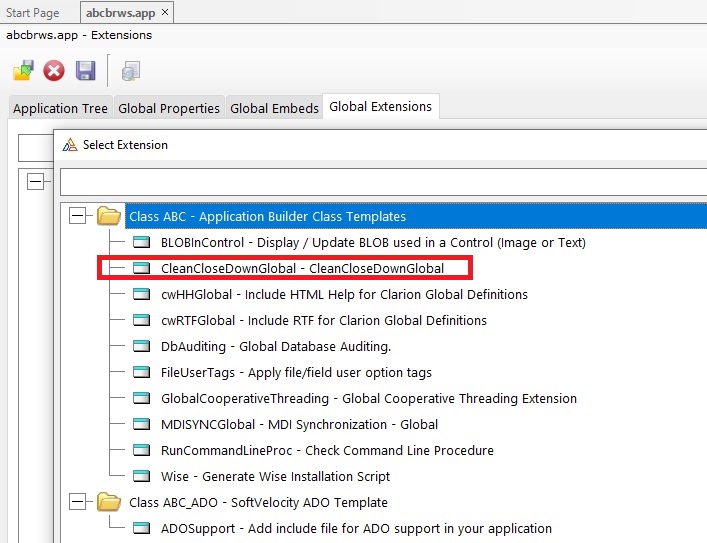Click the Class ABC_ADO folder icon
Image resolution: width=707 pixels, height=543 pixels.
click(x=109, y=502)
